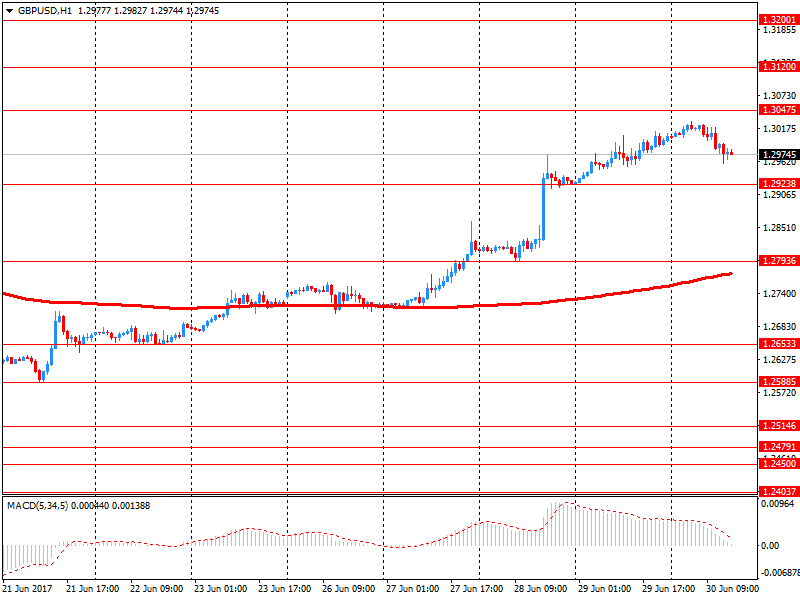Click the 1.30730 price scale value

click(x=779, y=96)
